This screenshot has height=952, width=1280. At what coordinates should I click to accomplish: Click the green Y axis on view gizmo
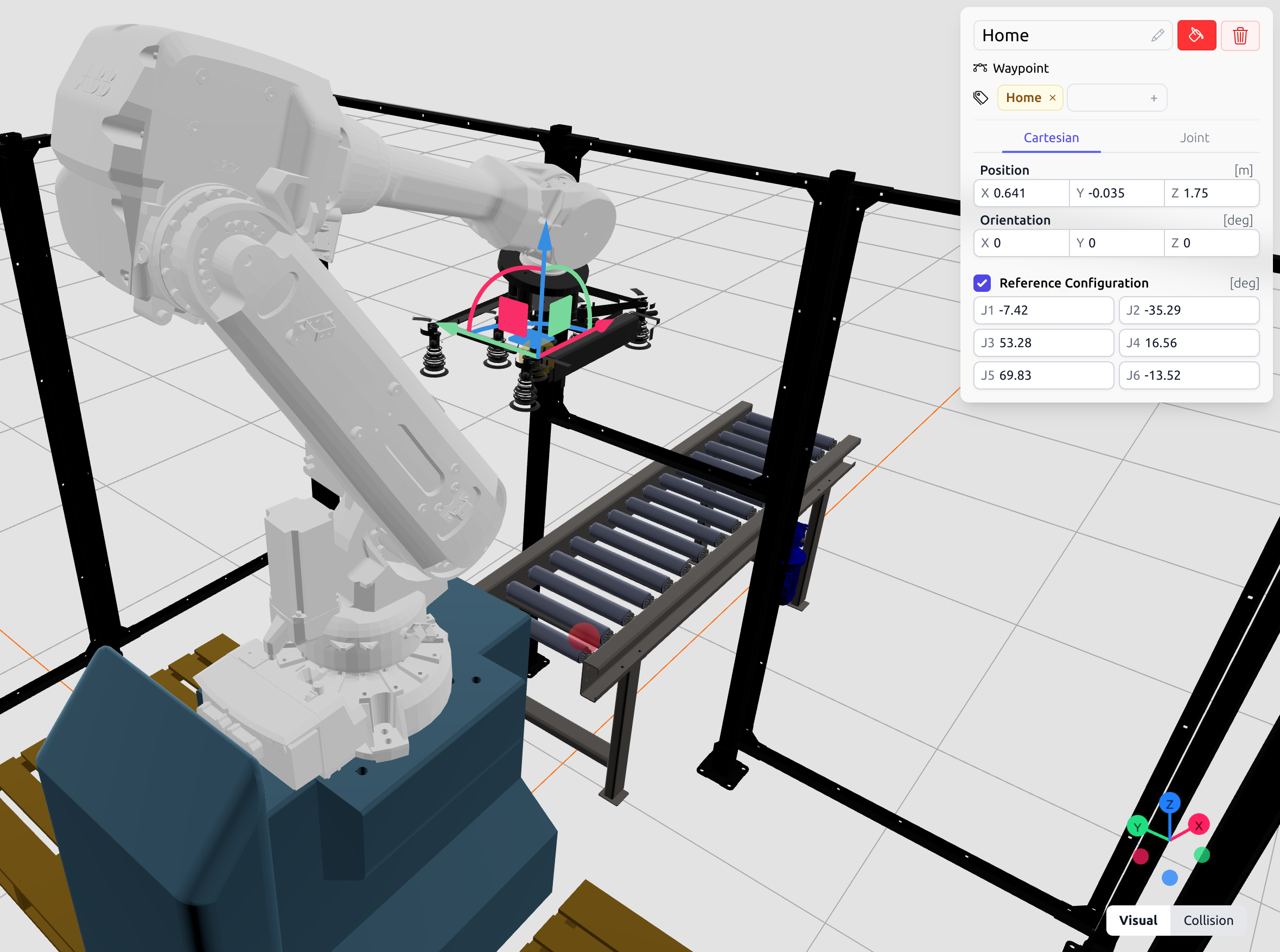coord(1137,826)
